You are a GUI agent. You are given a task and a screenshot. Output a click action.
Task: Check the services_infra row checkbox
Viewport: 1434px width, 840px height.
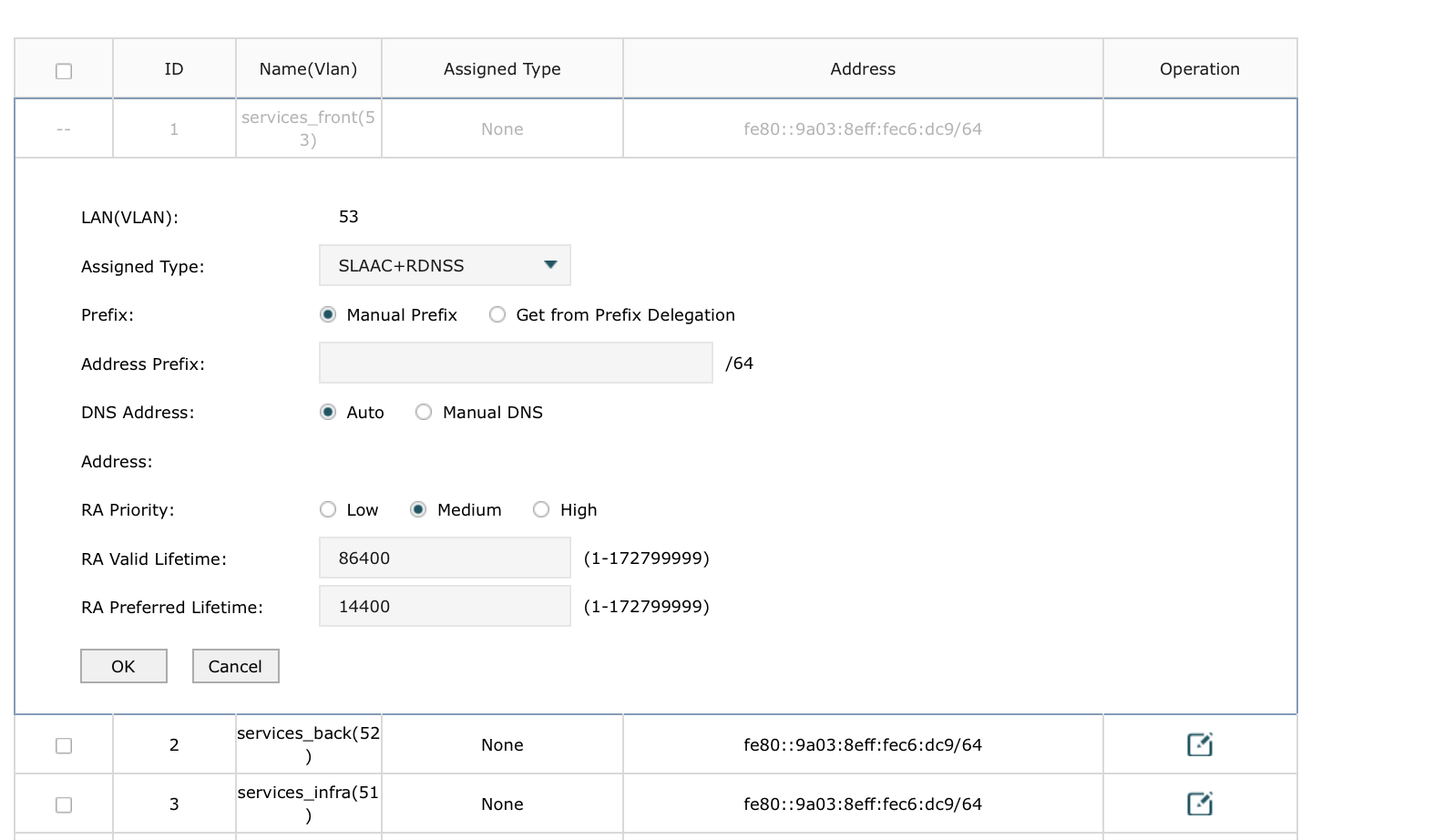click(64, 804)
